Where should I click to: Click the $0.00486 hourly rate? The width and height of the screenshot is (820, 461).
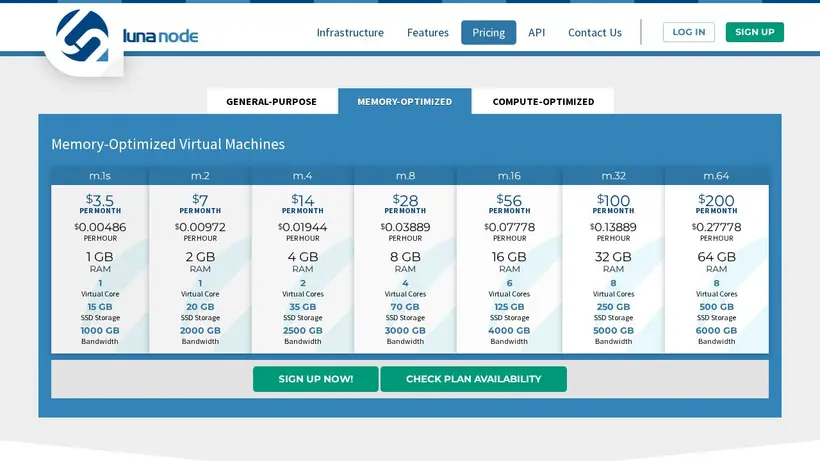(100, 227)
